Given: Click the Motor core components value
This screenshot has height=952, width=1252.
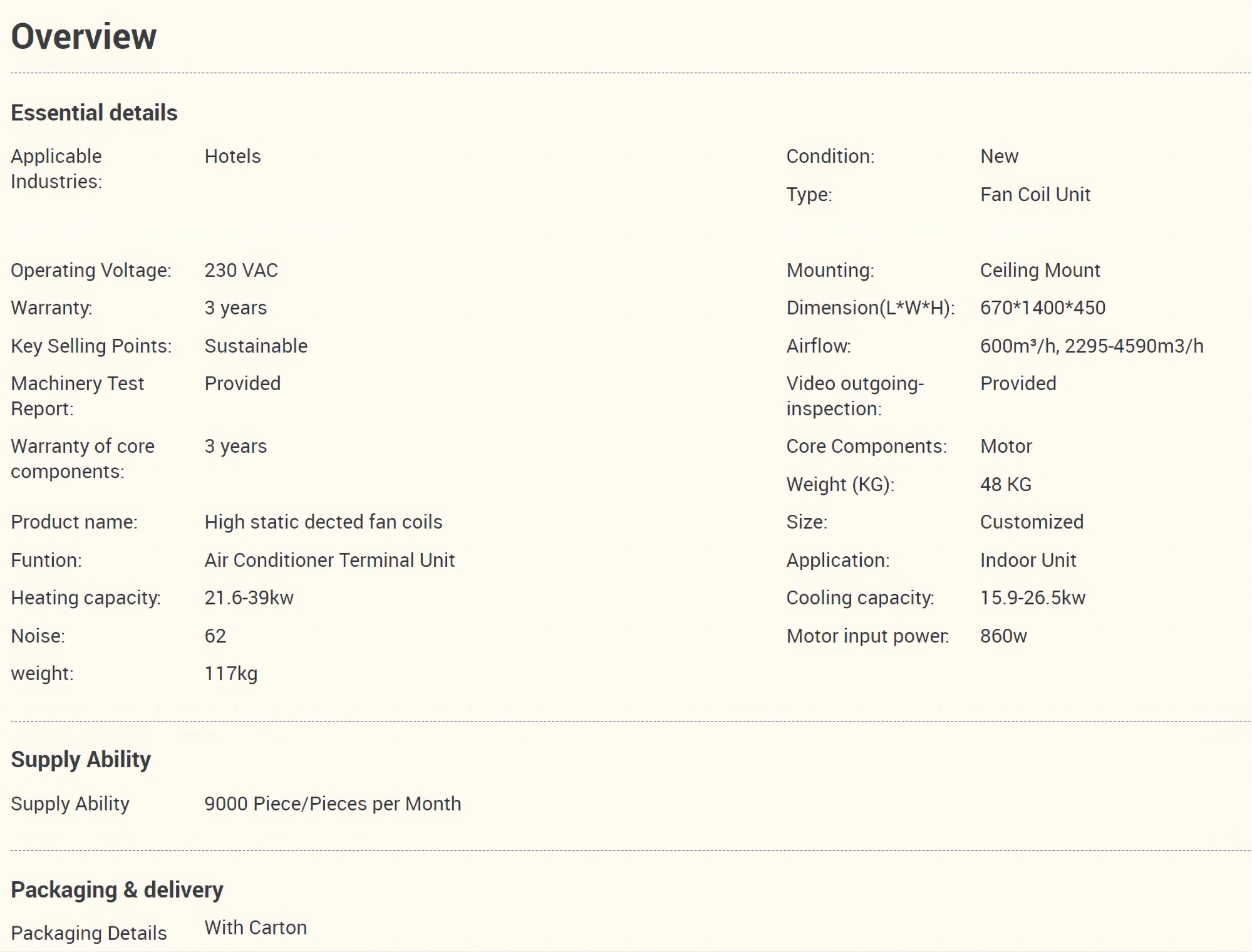Looking at the screenshot, I should 1005,446.
